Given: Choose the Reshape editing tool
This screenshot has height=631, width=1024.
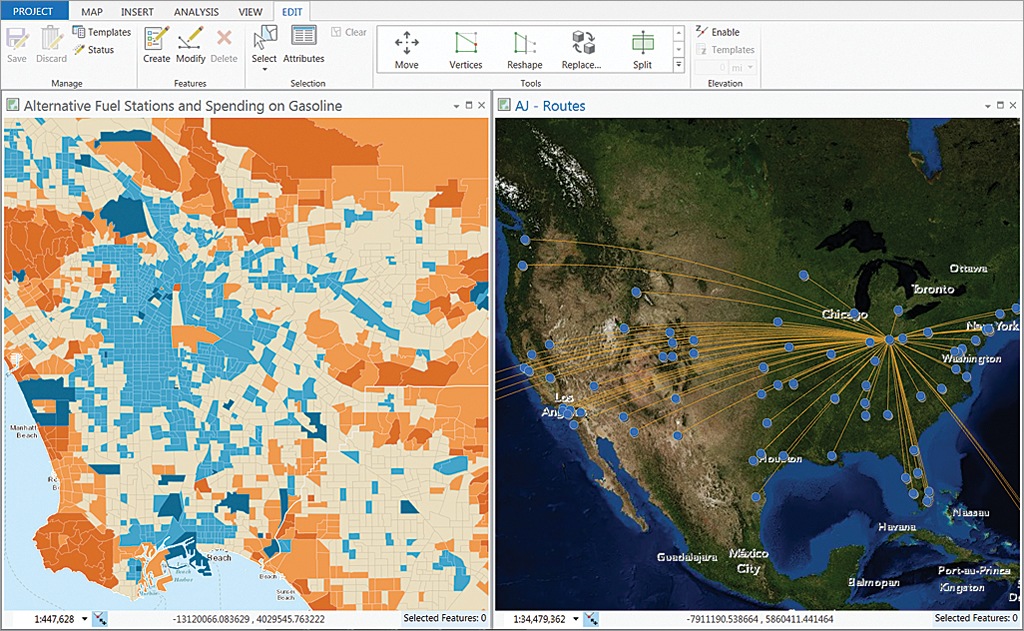Looking at the screenshot, I should point(524,50).
